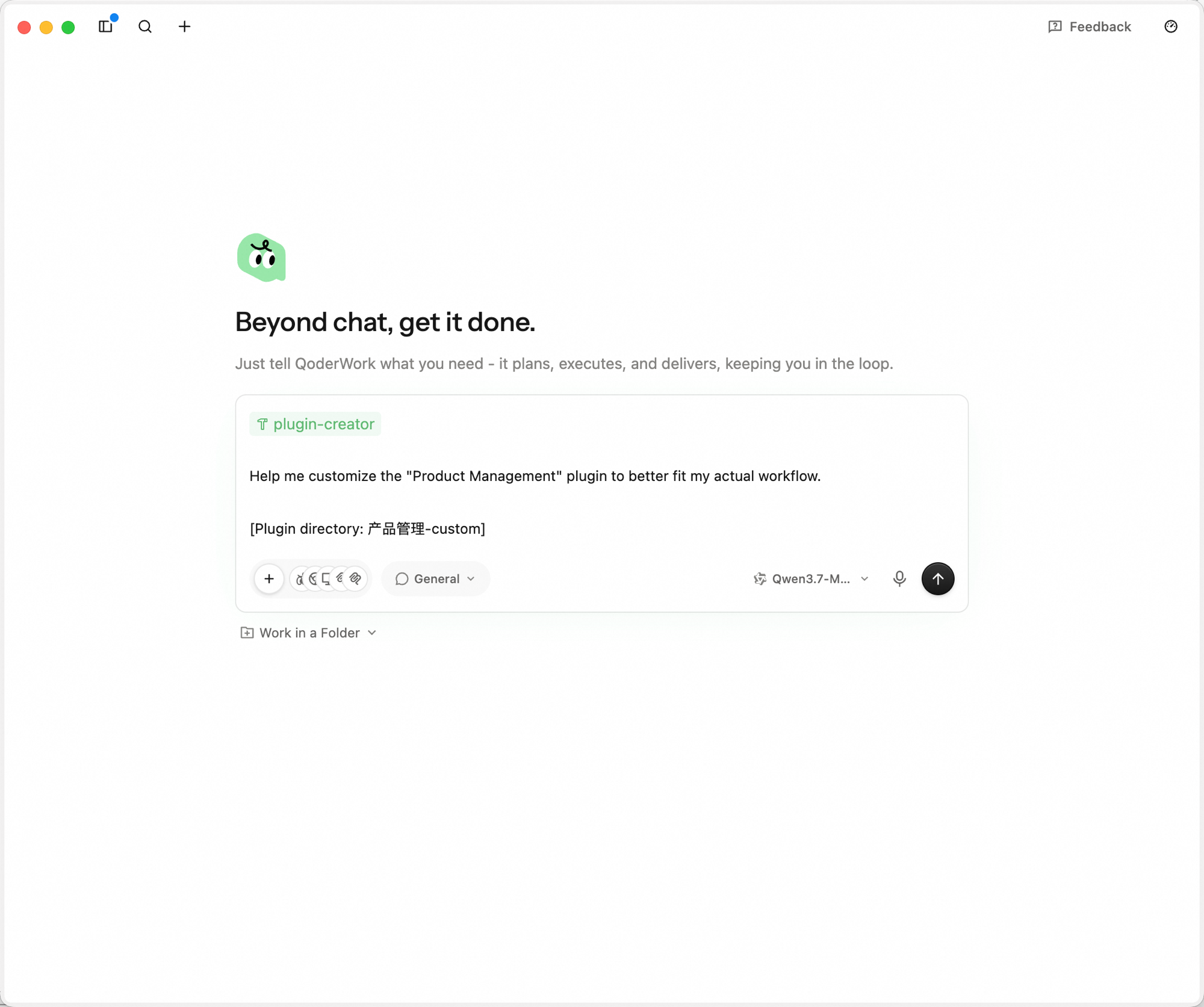Select the plugin-creator skill tag

coord(315,424)
